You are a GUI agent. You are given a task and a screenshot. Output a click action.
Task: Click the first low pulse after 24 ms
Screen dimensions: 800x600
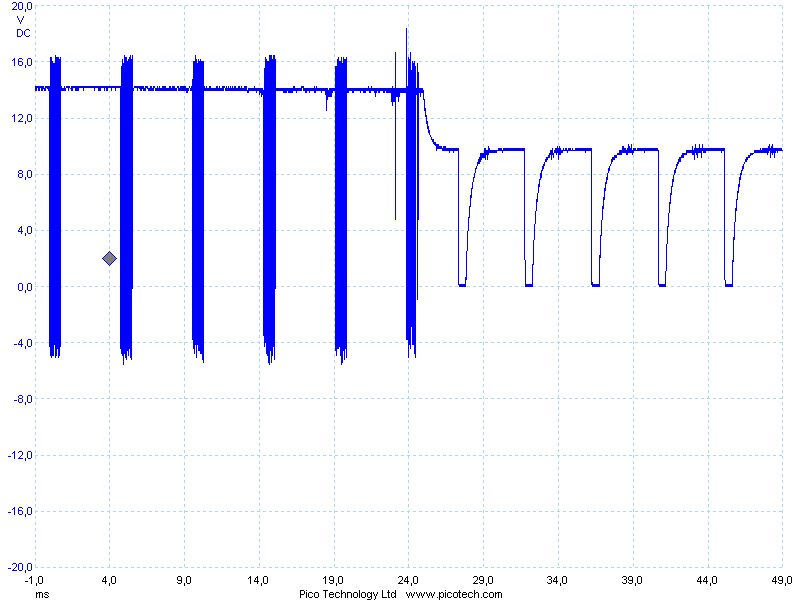[461, 284]
